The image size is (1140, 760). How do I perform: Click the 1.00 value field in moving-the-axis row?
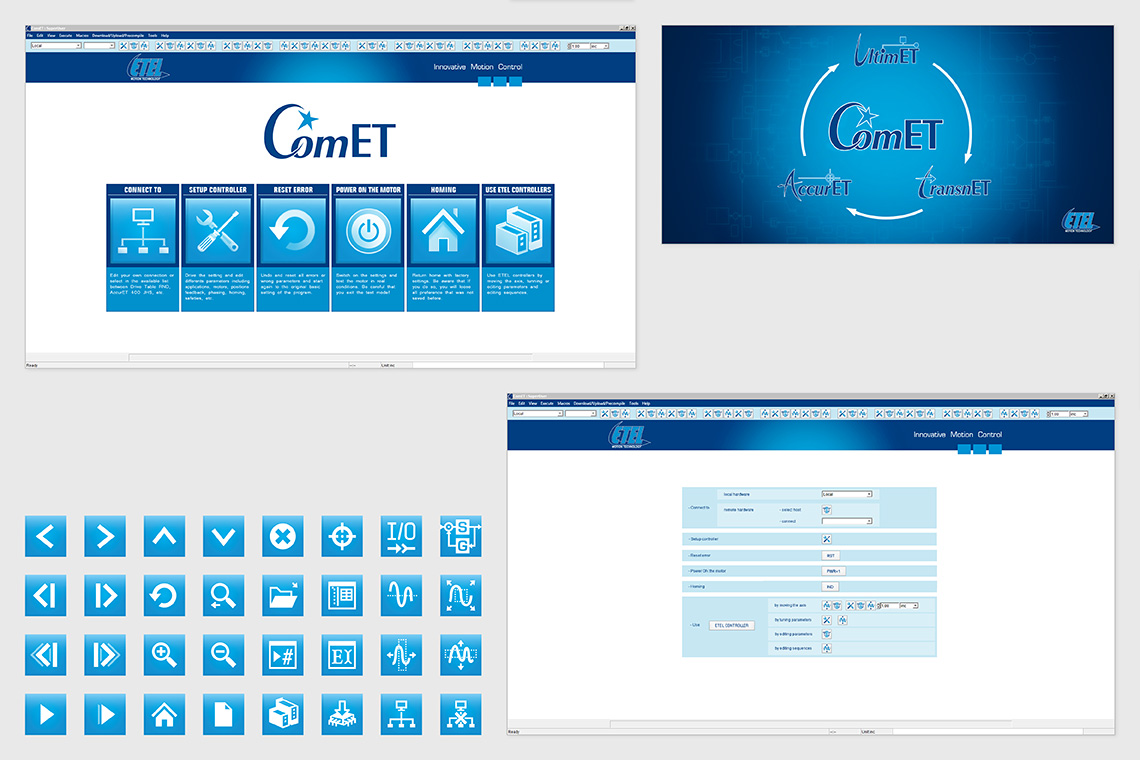(888, 605)
